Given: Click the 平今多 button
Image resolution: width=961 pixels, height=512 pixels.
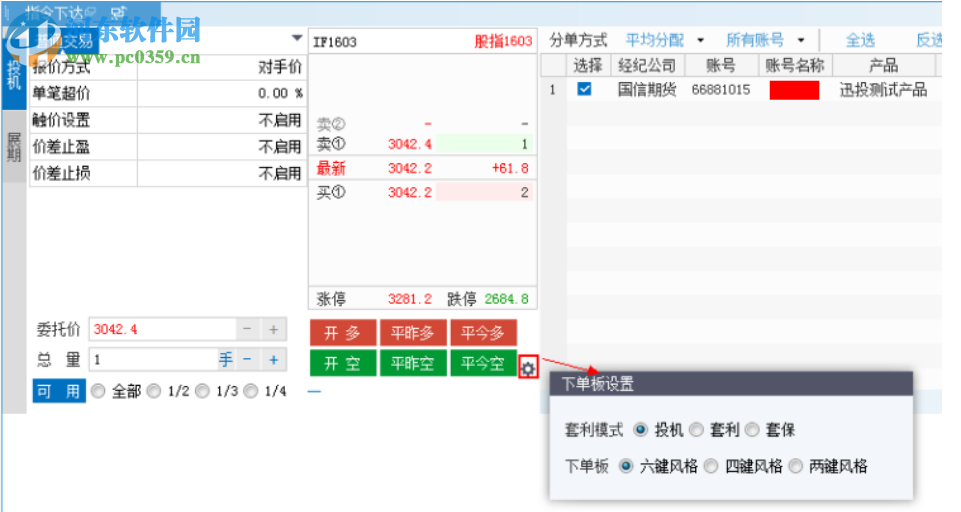Looking at the screenshot, I should click(x=483, y=333).
